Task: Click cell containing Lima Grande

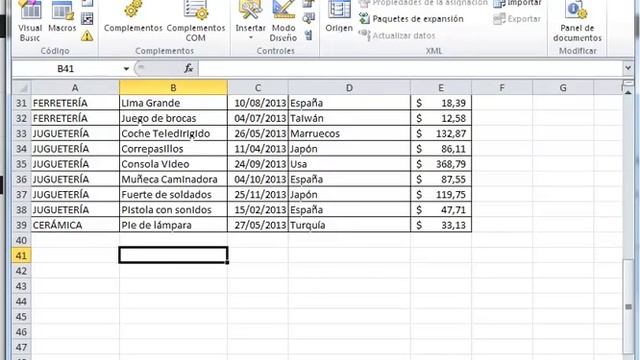Action: (173, 103)
